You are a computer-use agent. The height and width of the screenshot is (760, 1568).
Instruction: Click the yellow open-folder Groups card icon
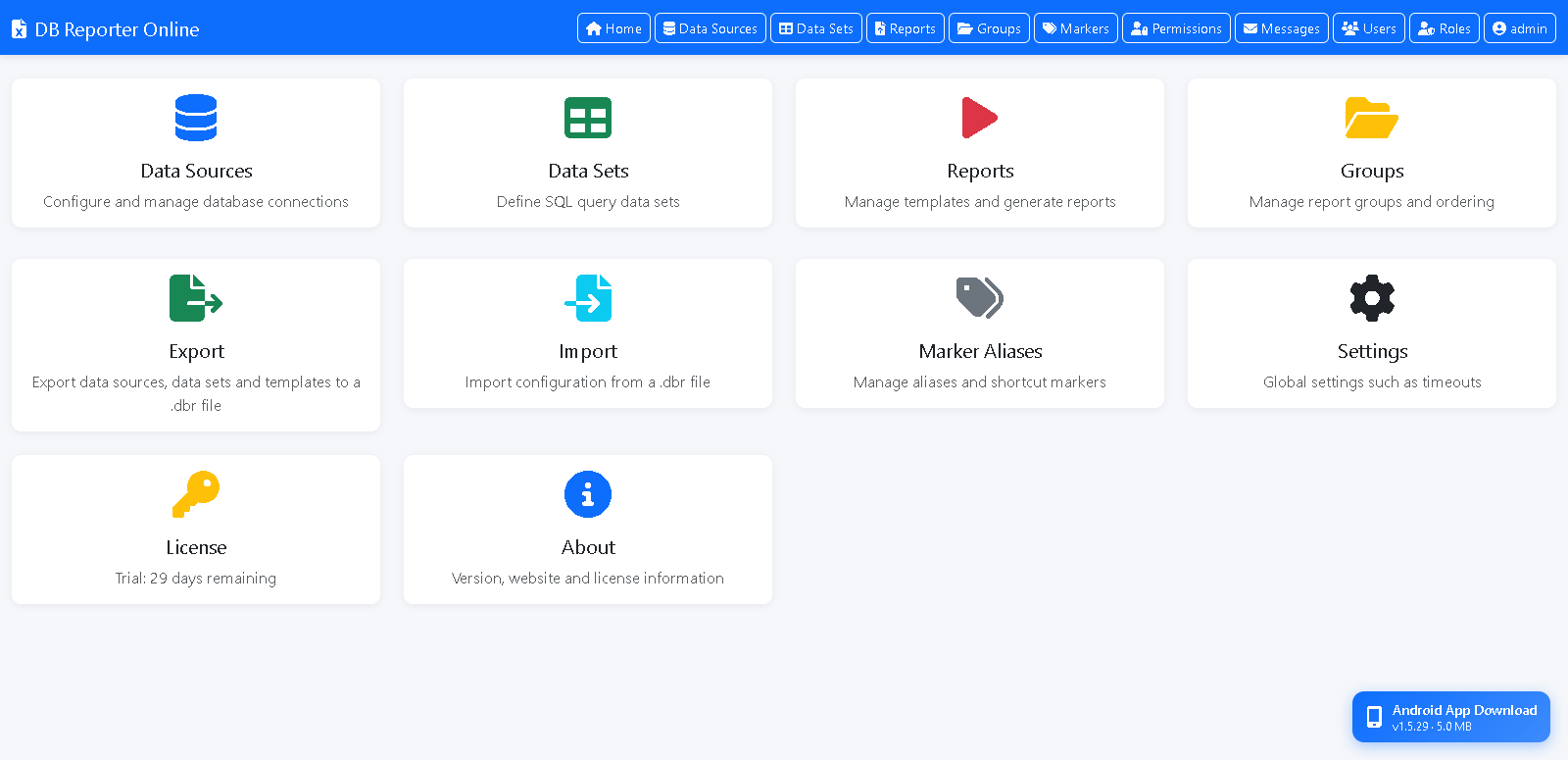[1372, 118]
